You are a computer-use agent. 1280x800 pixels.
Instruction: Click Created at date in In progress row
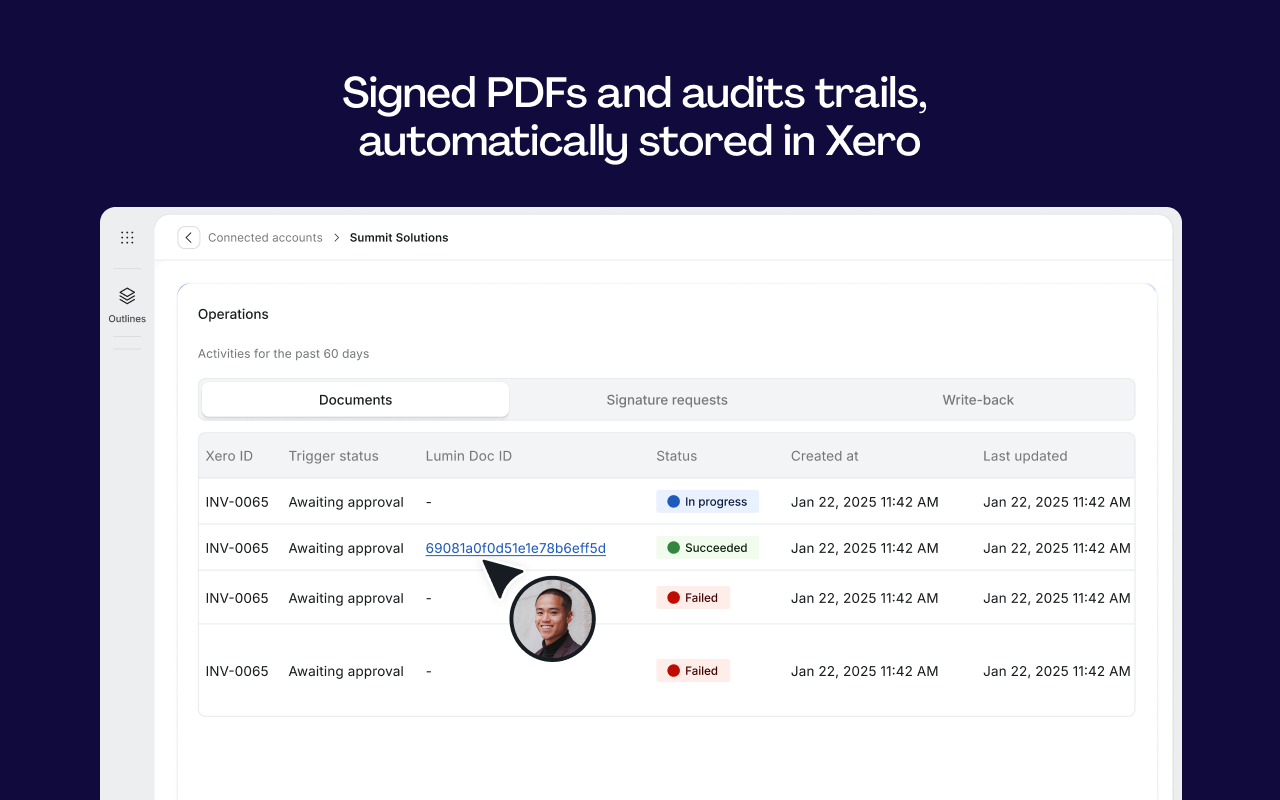(865, 502)
